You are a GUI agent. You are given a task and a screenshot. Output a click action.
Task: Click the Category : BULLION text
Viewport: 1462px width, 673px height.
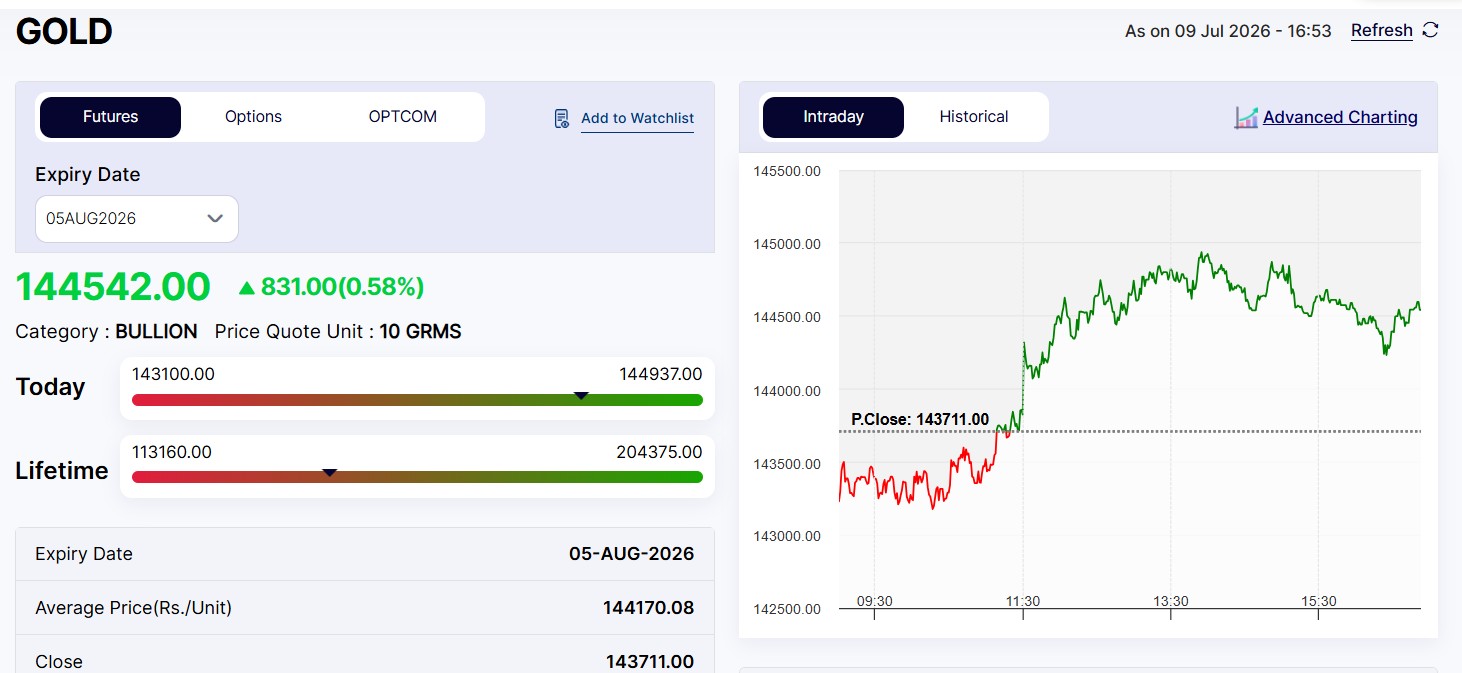[106, 332]
